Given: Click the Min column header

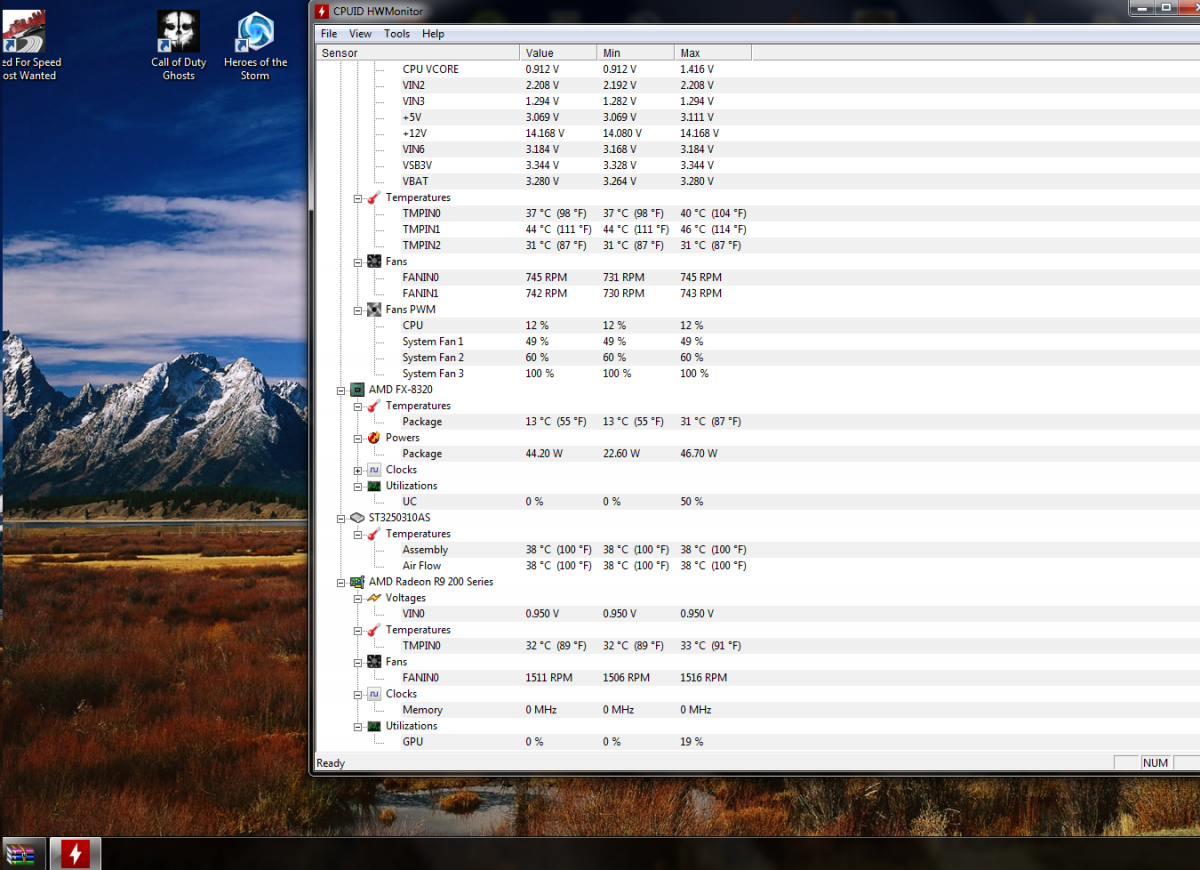Looking at the screenshot, I should [635, 53].
